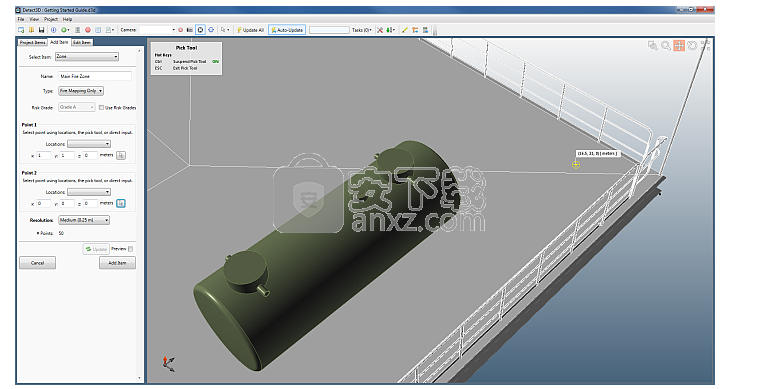Click the save disk icon in toolbar
The width and height of the screenshot is (763, 389).
click(x=41, y=30)
